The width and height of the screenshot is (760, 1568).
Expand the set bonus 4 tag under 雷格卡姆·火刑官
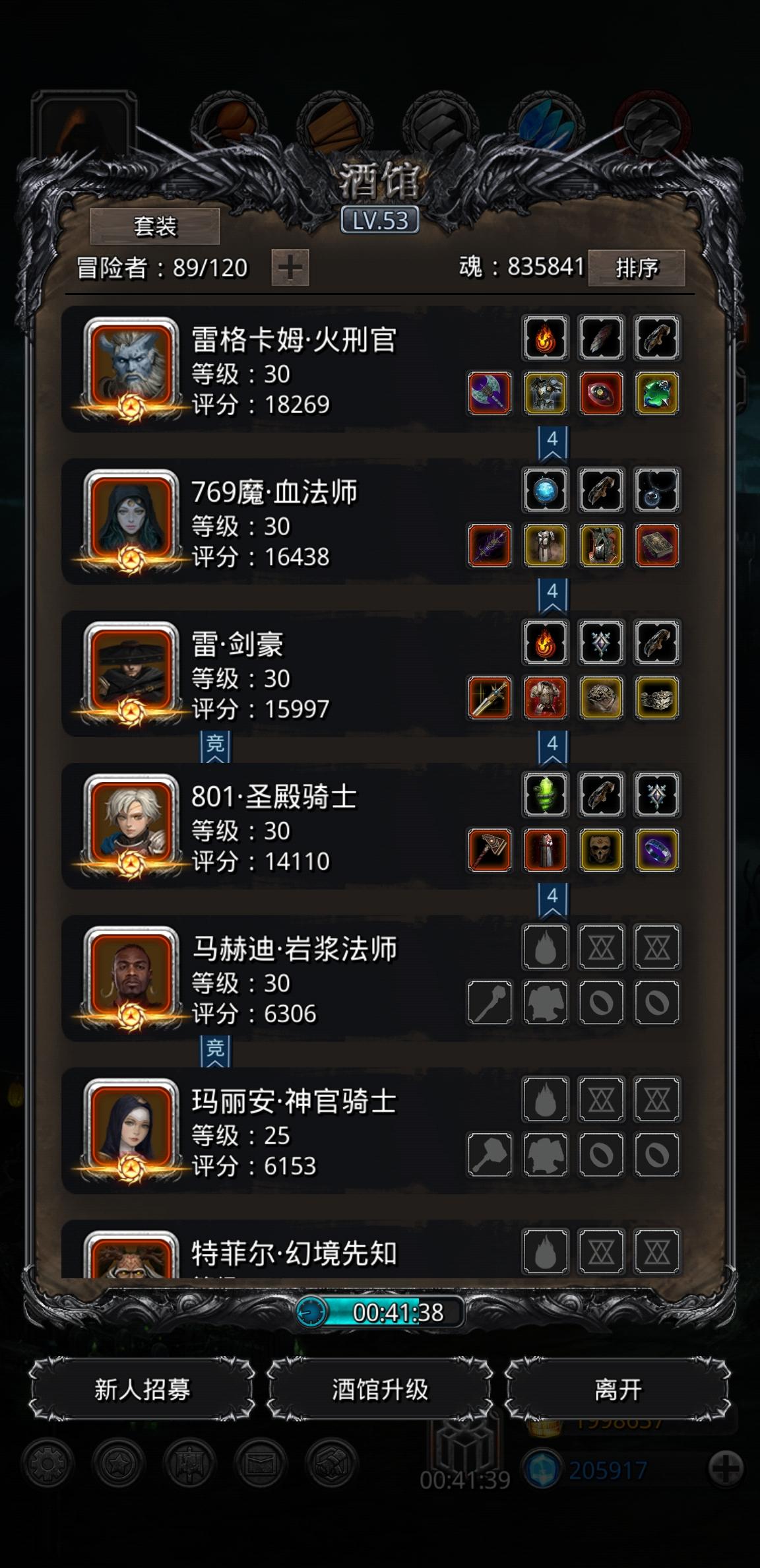(x=552, y=443)
